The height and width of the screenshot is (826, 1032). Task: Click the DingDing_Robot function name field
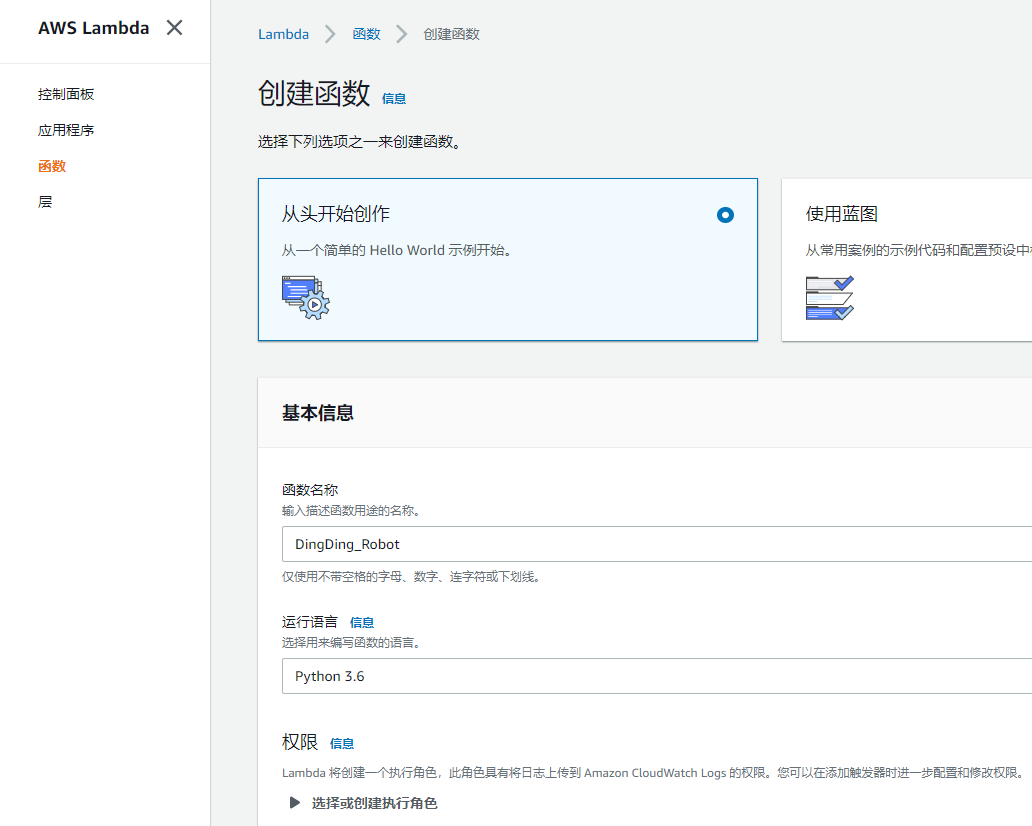point(657,544)
